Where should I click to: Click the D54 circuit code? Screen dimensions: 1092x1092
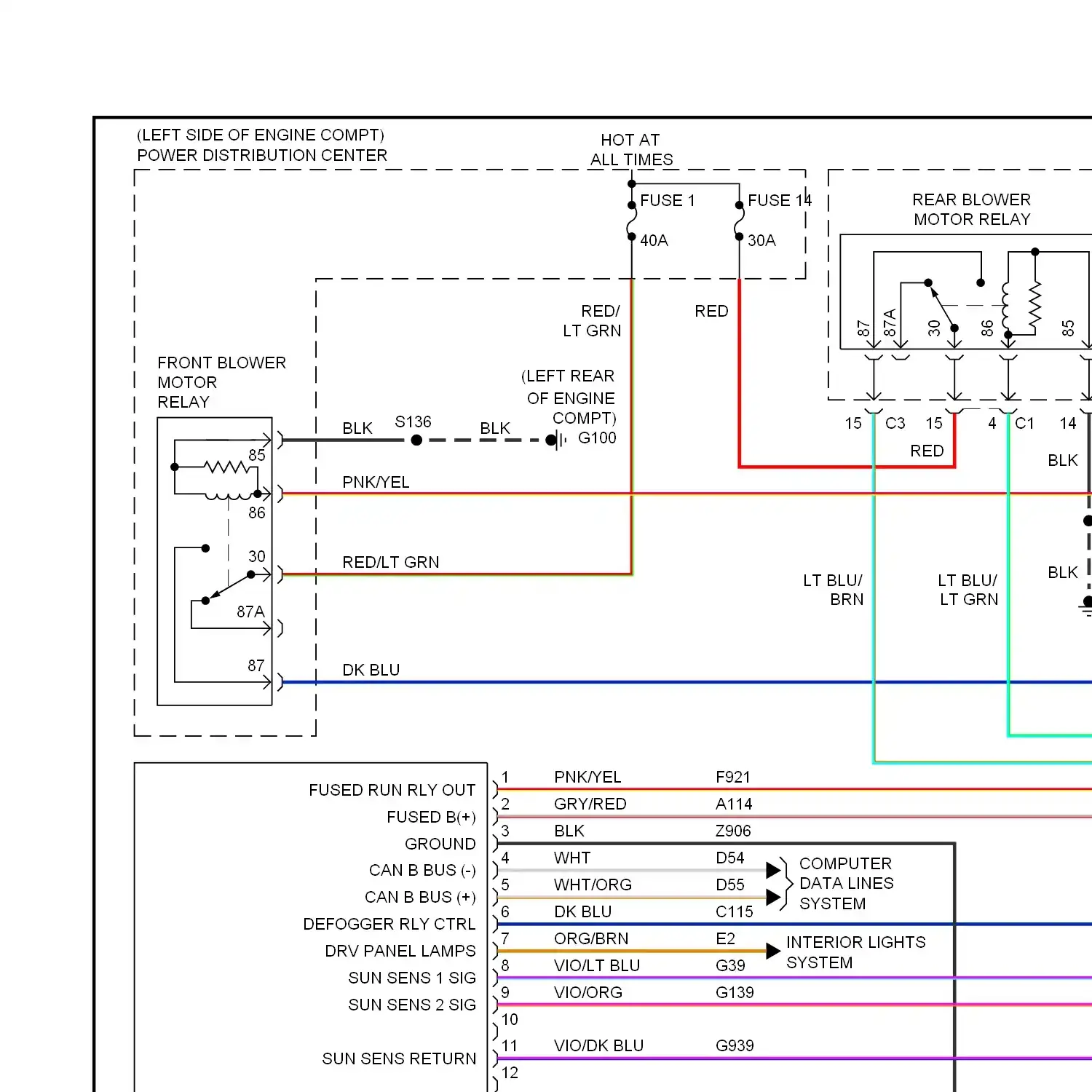point(729,858)
